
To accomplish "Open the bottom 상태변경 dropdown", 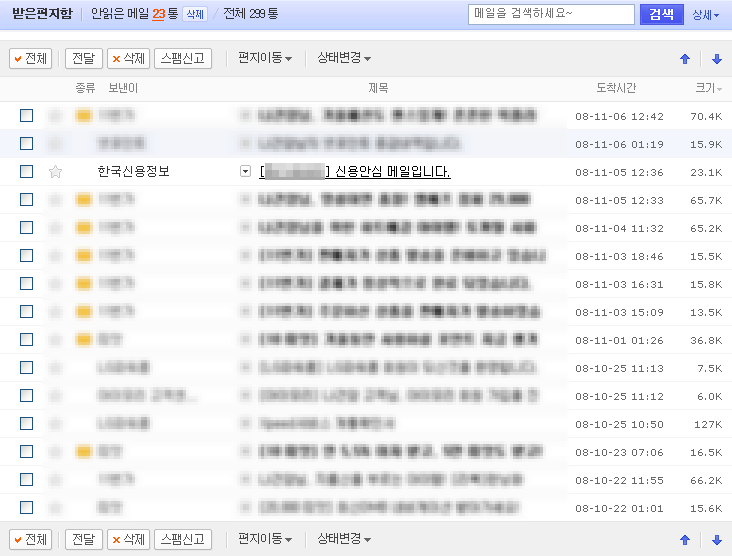I will point(344,539).
